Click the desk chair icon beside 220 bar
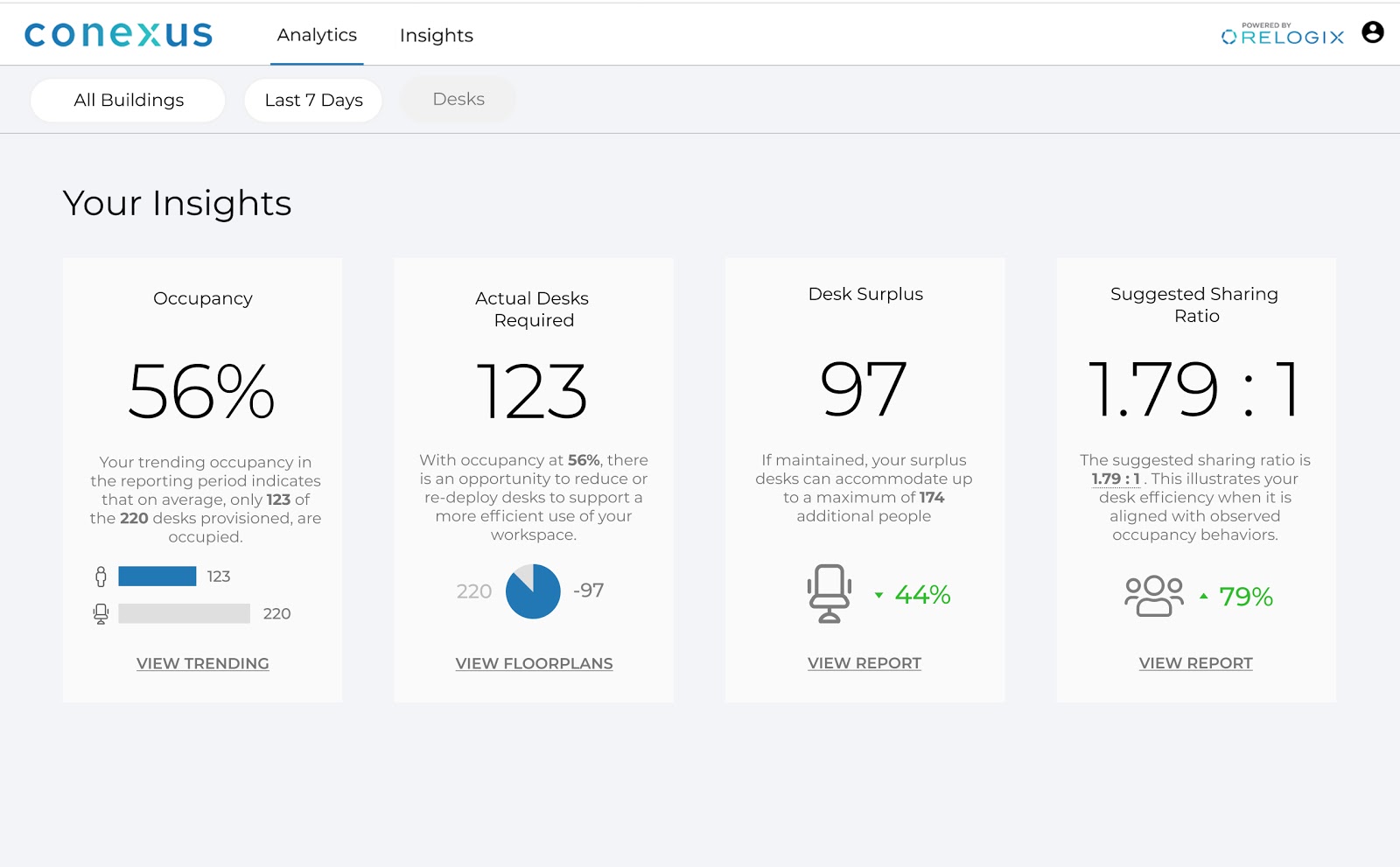 click(x=101, y=614)
